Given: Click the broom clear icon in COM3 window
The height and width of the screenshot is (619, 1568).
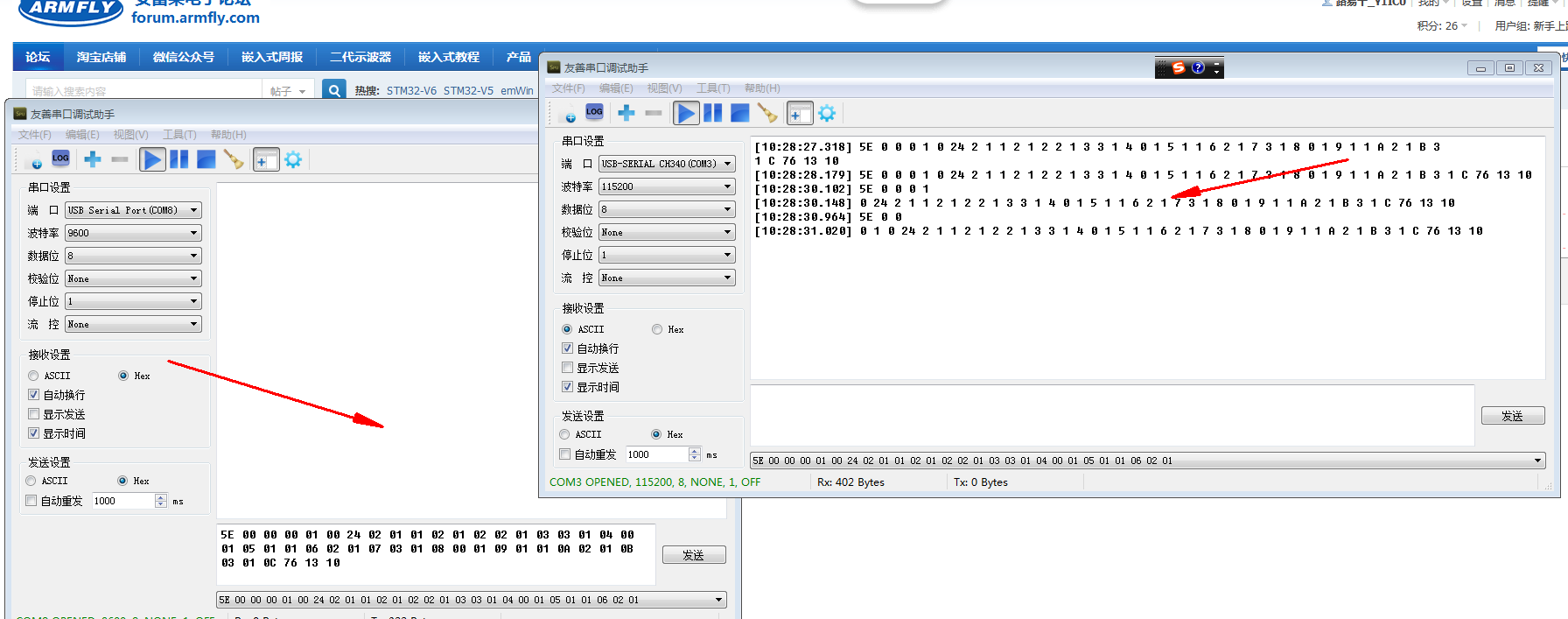Looking at the screenshot, I should 767,113.
